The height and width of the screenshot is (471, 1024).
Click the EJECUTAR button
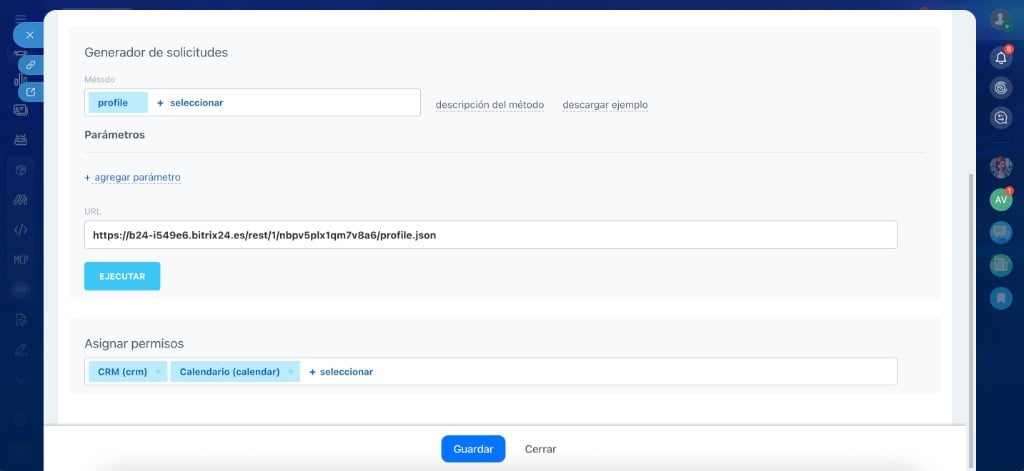coord(122,276)
